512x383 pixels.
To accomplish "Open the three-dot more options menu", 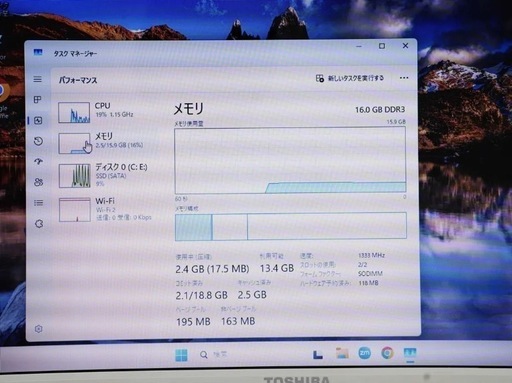I will tap(404, 78).
